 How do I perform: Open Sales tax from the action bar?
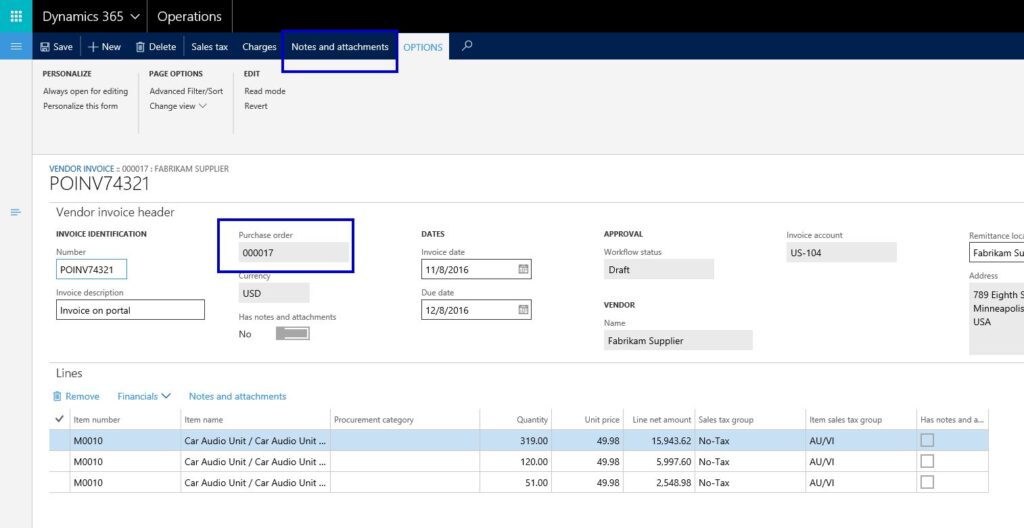coord(210,47)
